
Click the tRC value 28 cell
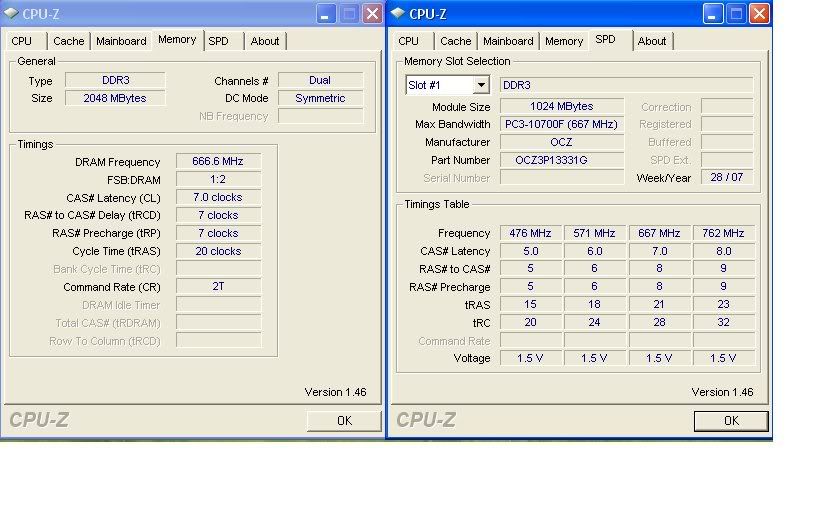[x=659, y=322]
